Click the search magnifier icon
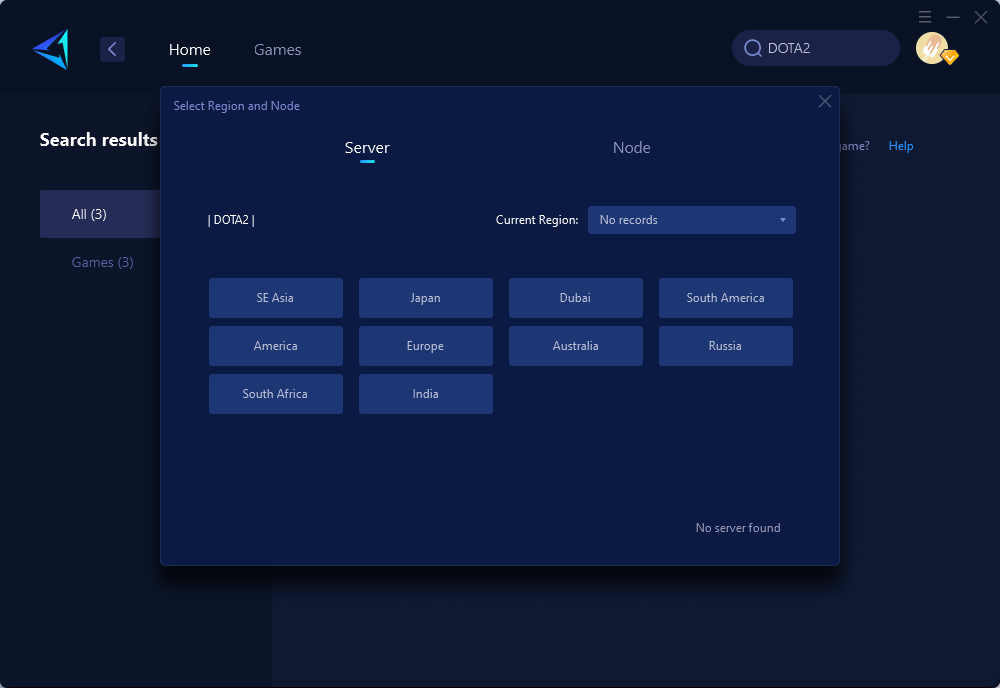This screenshot has height=688, width=1000. coord(753,48)
